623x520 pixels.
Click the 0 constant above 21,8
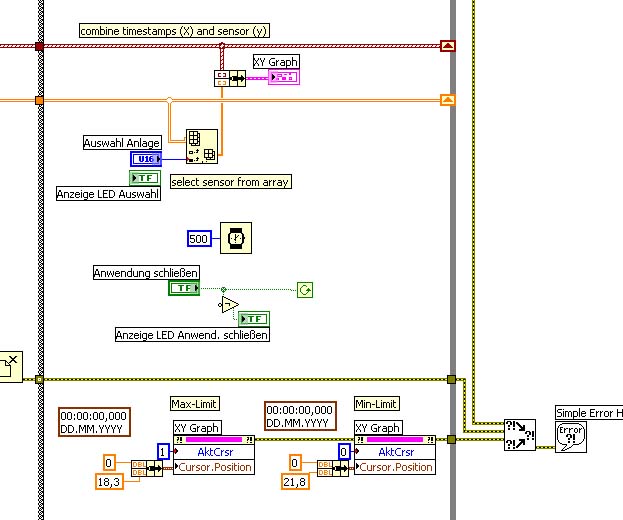[295, 462]
